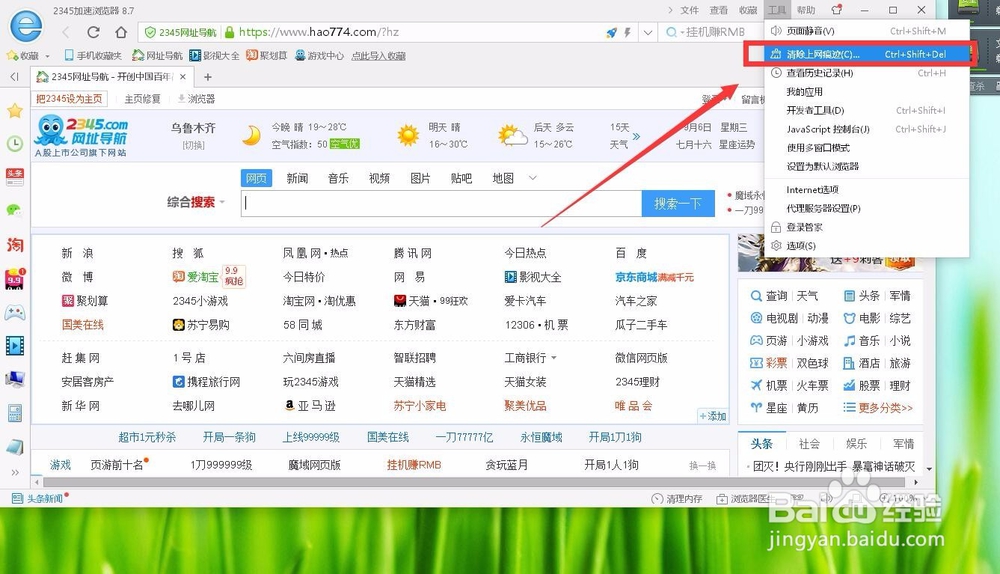Image resolution: width=1000 pixels, height=574 pixels.
Task: Open the sidebar history clock icon
Action: pyautogui.click(x=15, y=144)
